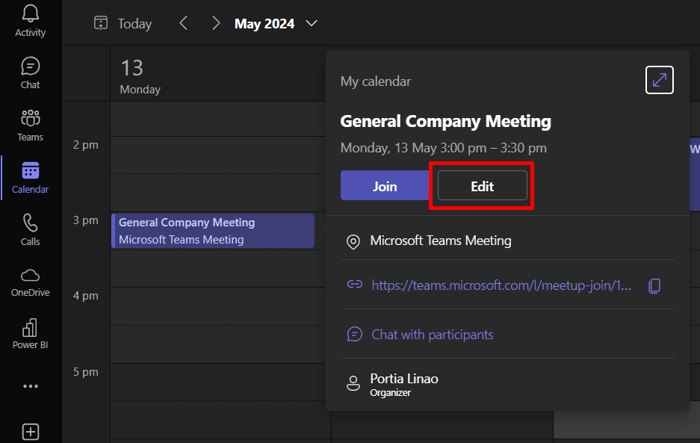Add a new app via the plus icon
Screen dimensions: 700x443
pyautogui.click(x=30, y=432)
